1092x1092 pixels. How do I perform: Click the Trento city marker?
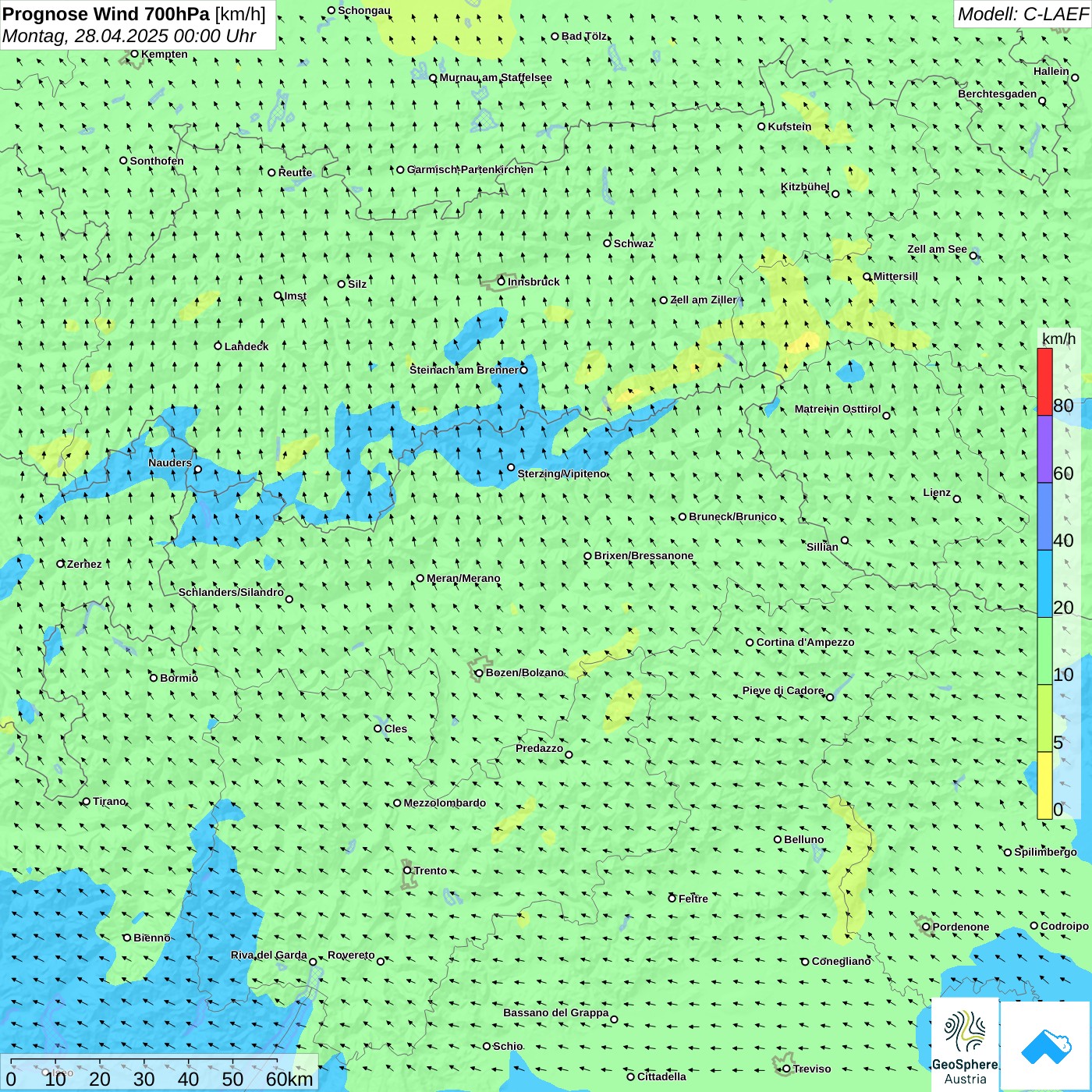pyautogui.click(x=407, y=870)
